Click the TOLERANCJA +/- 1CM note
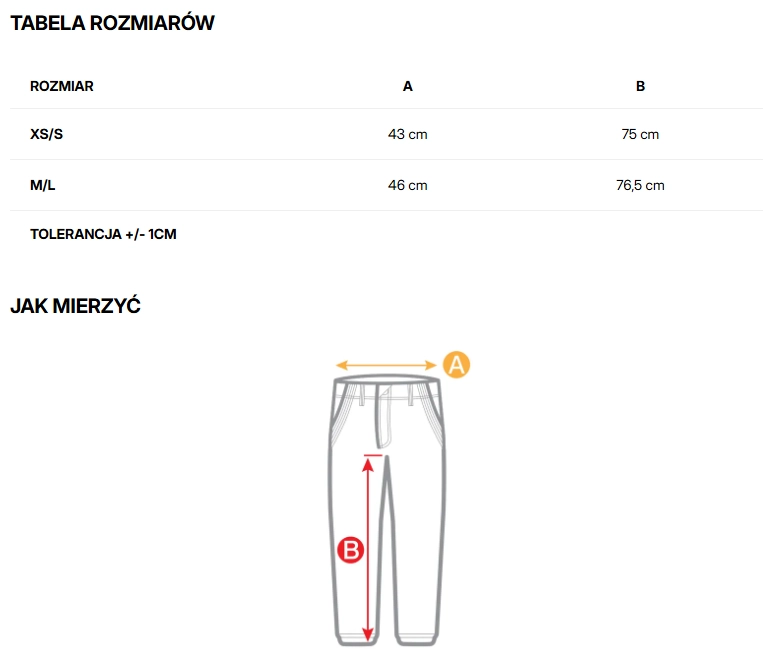 104,234
